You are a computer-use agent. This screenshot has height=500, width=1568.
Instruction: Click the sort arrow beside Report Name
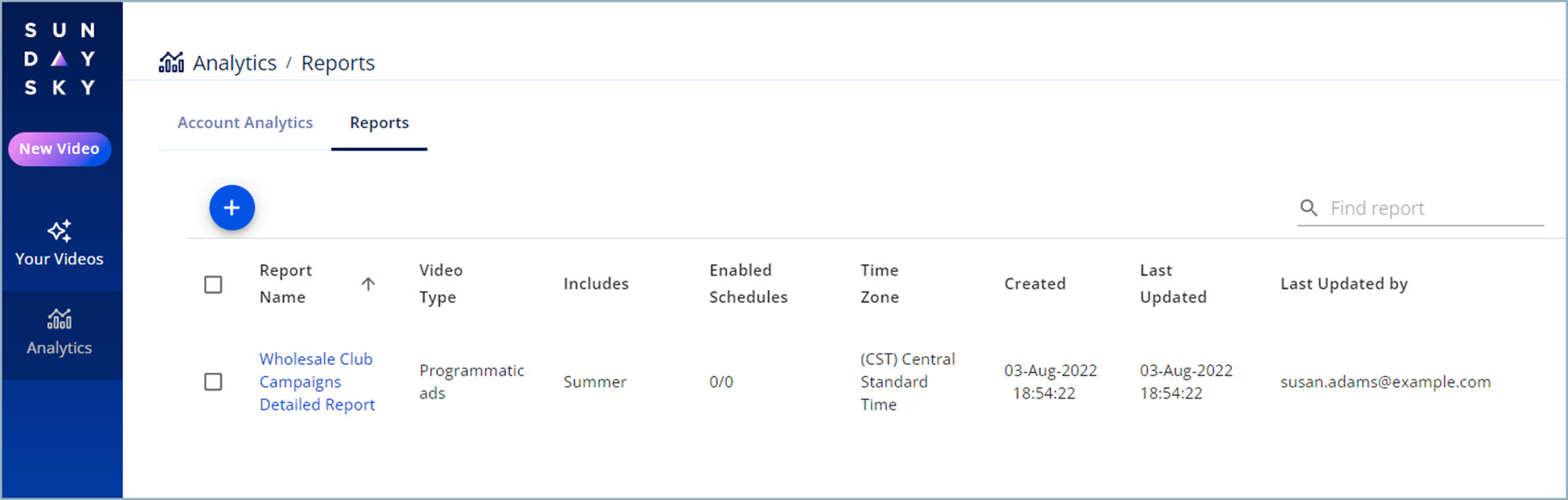368,284
